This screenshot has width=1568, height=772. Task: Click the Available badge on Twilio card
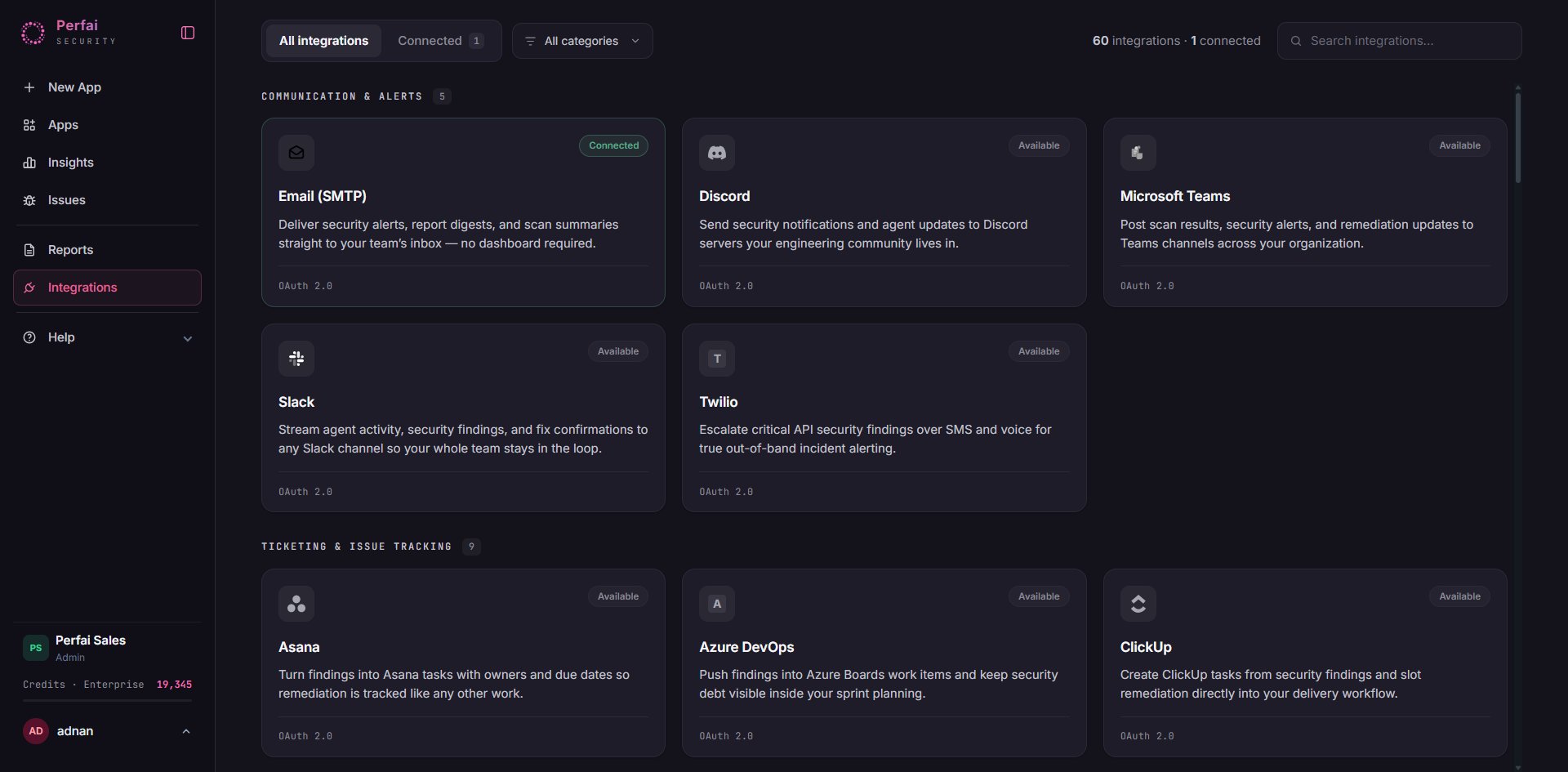coord(1039,351)
